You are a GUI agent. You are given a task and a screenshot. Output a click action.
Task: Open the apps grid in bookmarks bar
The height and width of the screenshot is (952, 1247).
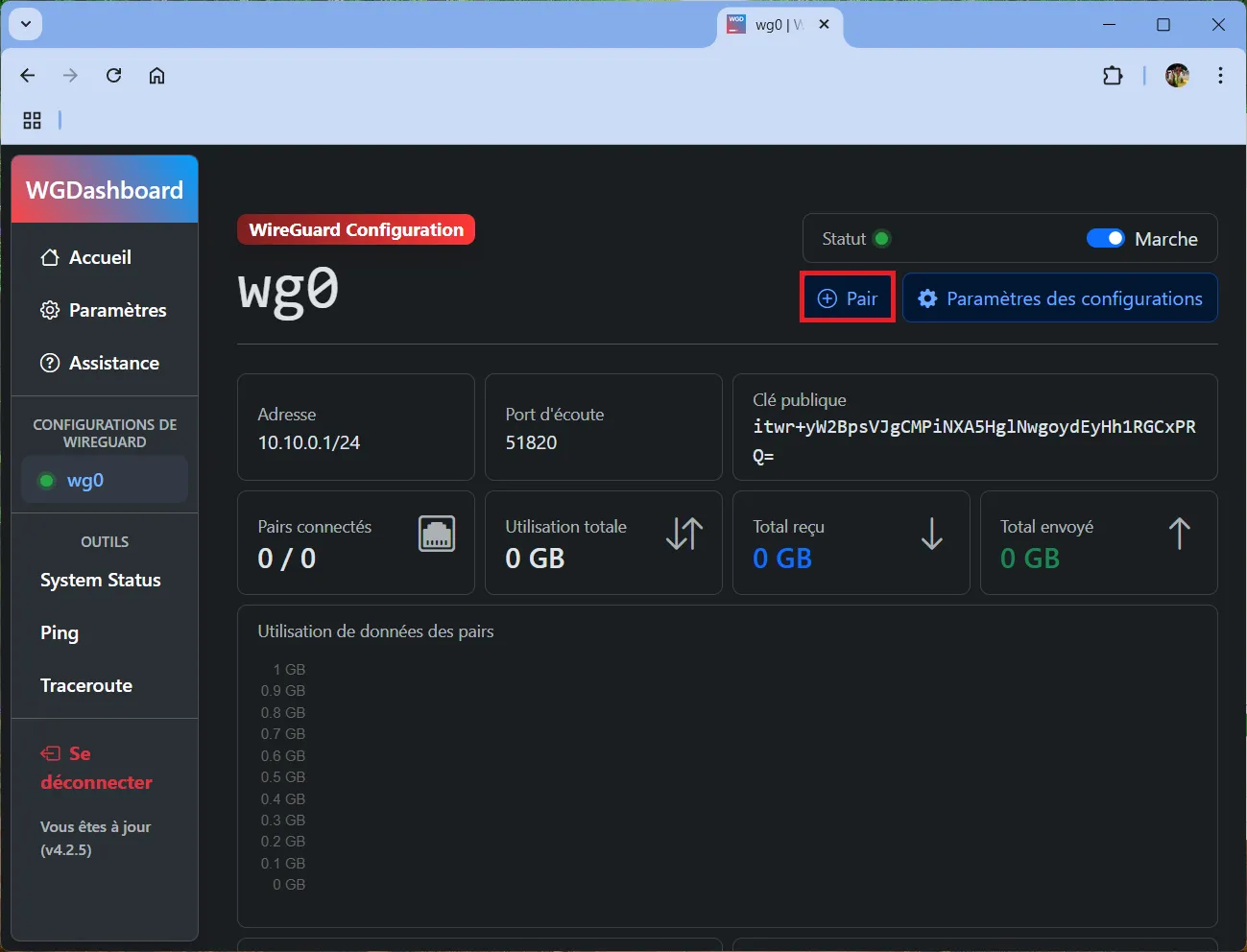32,120
